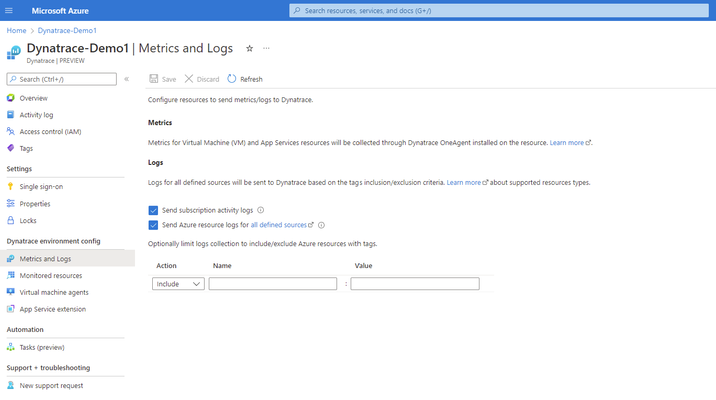Favorite this resource with the star icon

click(x=249, y=48)
